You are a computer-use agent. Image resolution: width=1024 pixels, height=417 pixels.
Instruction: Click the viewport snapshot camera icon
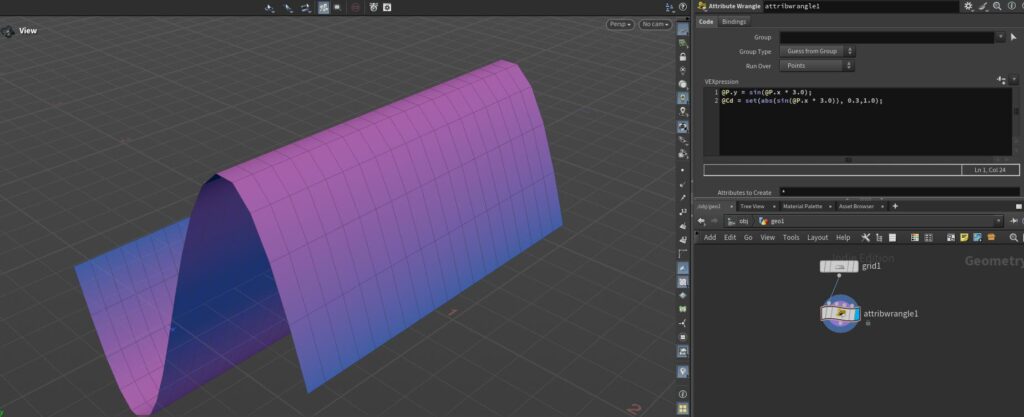(x=388, y=7)
